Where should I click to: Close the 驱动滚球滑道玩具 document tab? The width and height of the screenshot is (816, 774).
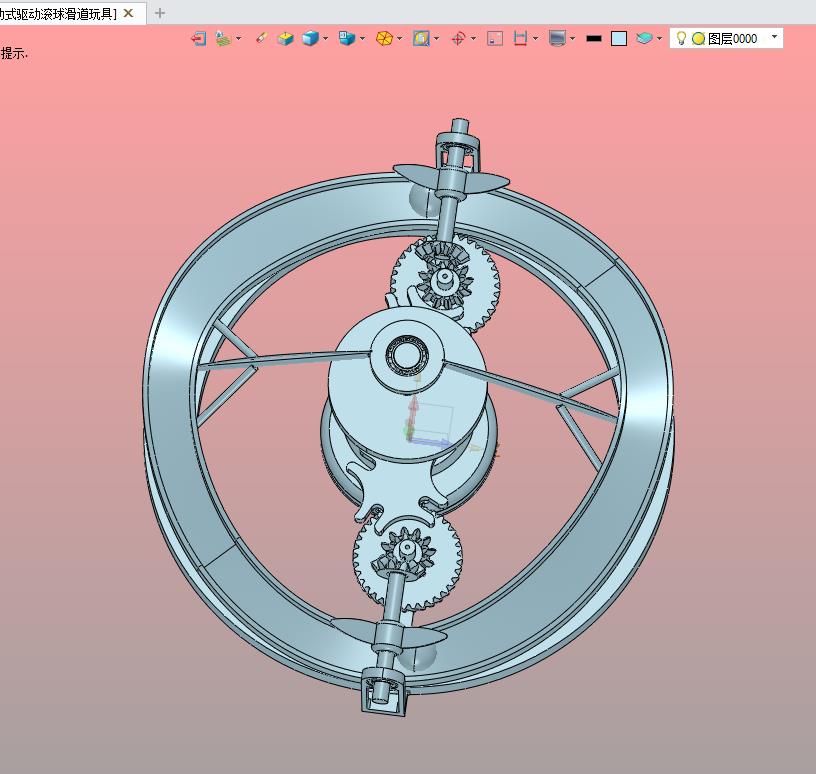click(x=128, y=13)
